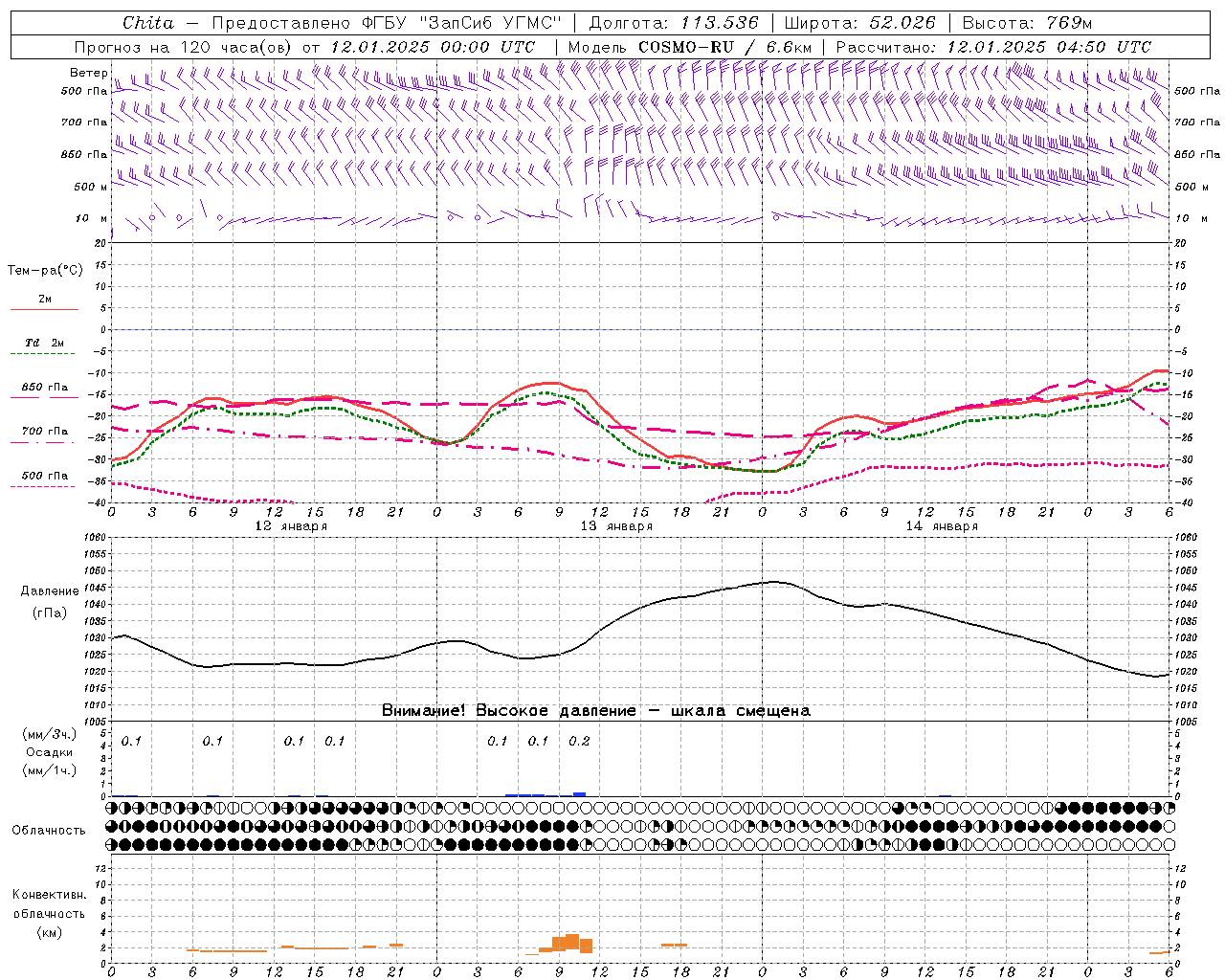Screen dimensions: 1225x980
Task: Click the (мм/3ч.) precipitation unit label
Action: click(x=50, y=734)
